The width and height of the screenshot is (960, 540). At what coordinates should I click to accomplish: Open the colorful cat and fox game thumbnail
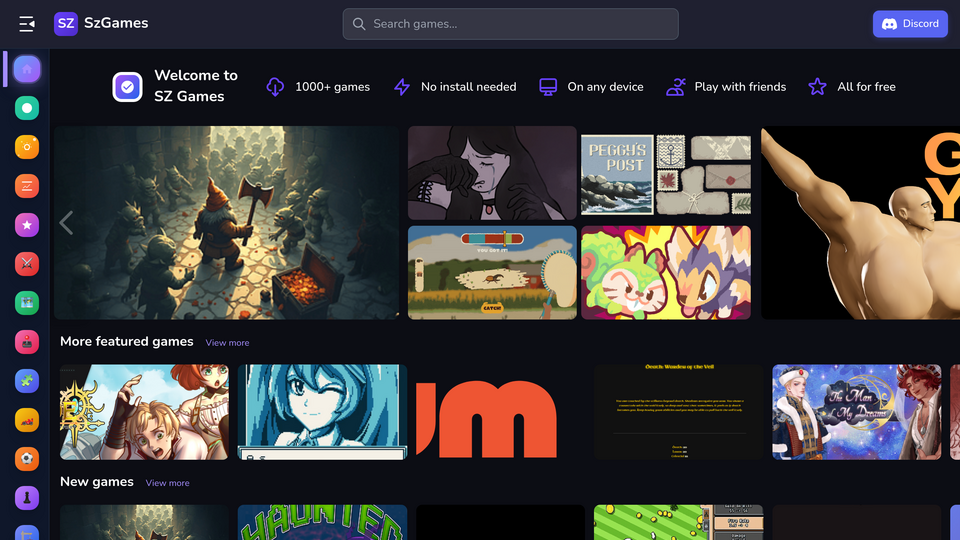coord(666,272)
